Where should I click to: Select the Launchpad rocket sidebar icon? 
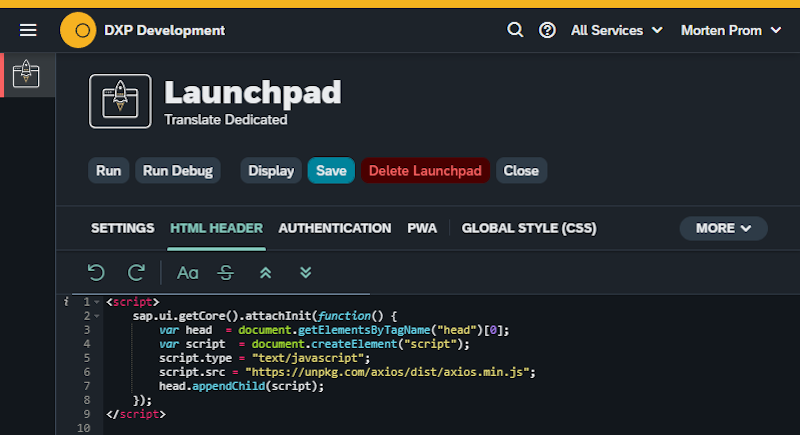point(28,75)
